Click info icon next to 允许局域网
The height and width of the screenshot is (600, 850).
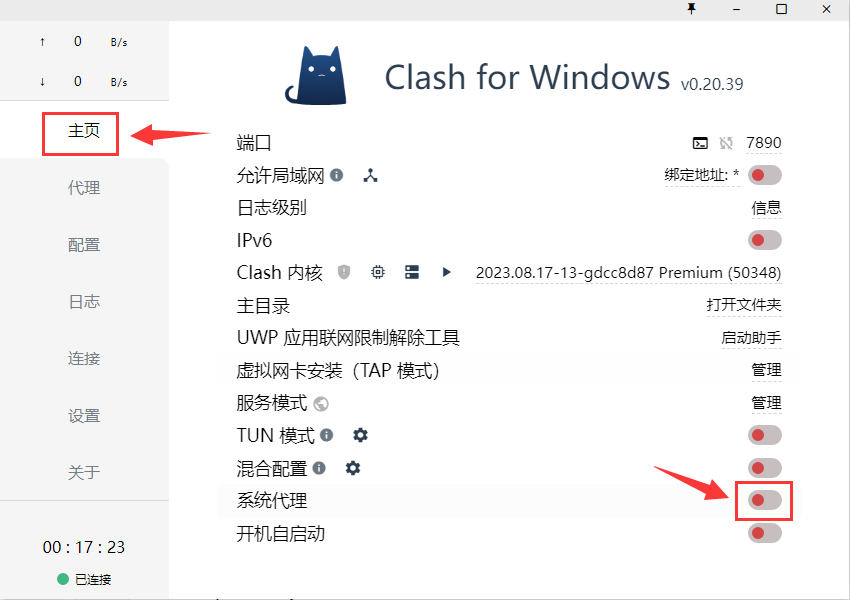[x=337, y=175]
